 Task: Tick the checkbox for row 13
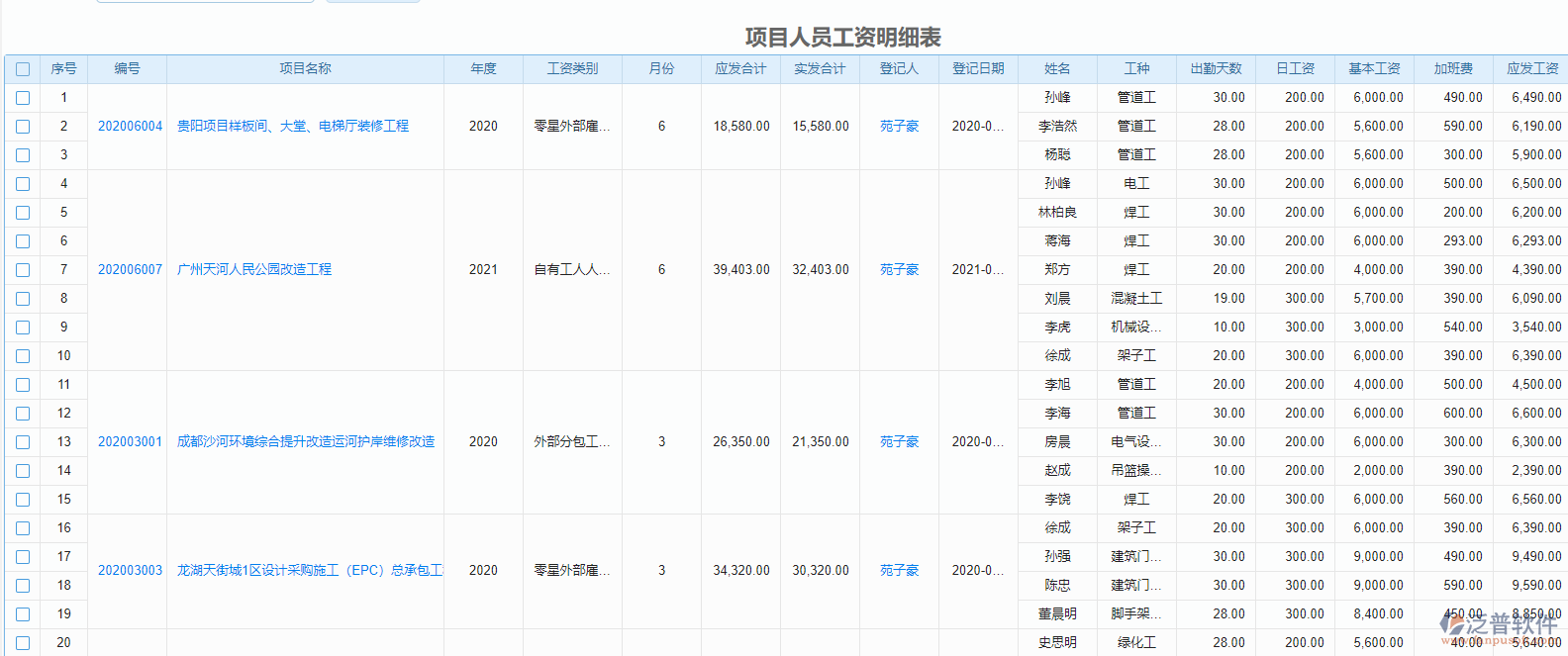tap(23, 442)
